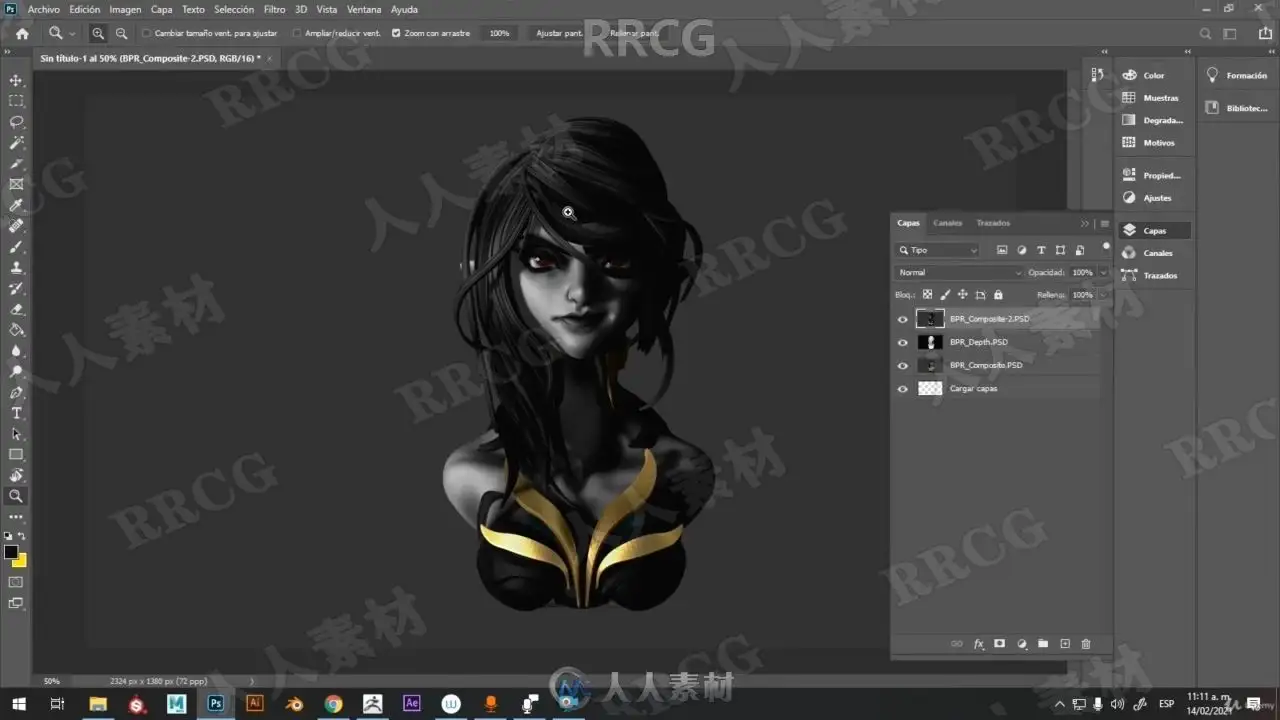Swap foreground and background colors
The width and height of the screenshot is (1280, 720).
(22, 537)
